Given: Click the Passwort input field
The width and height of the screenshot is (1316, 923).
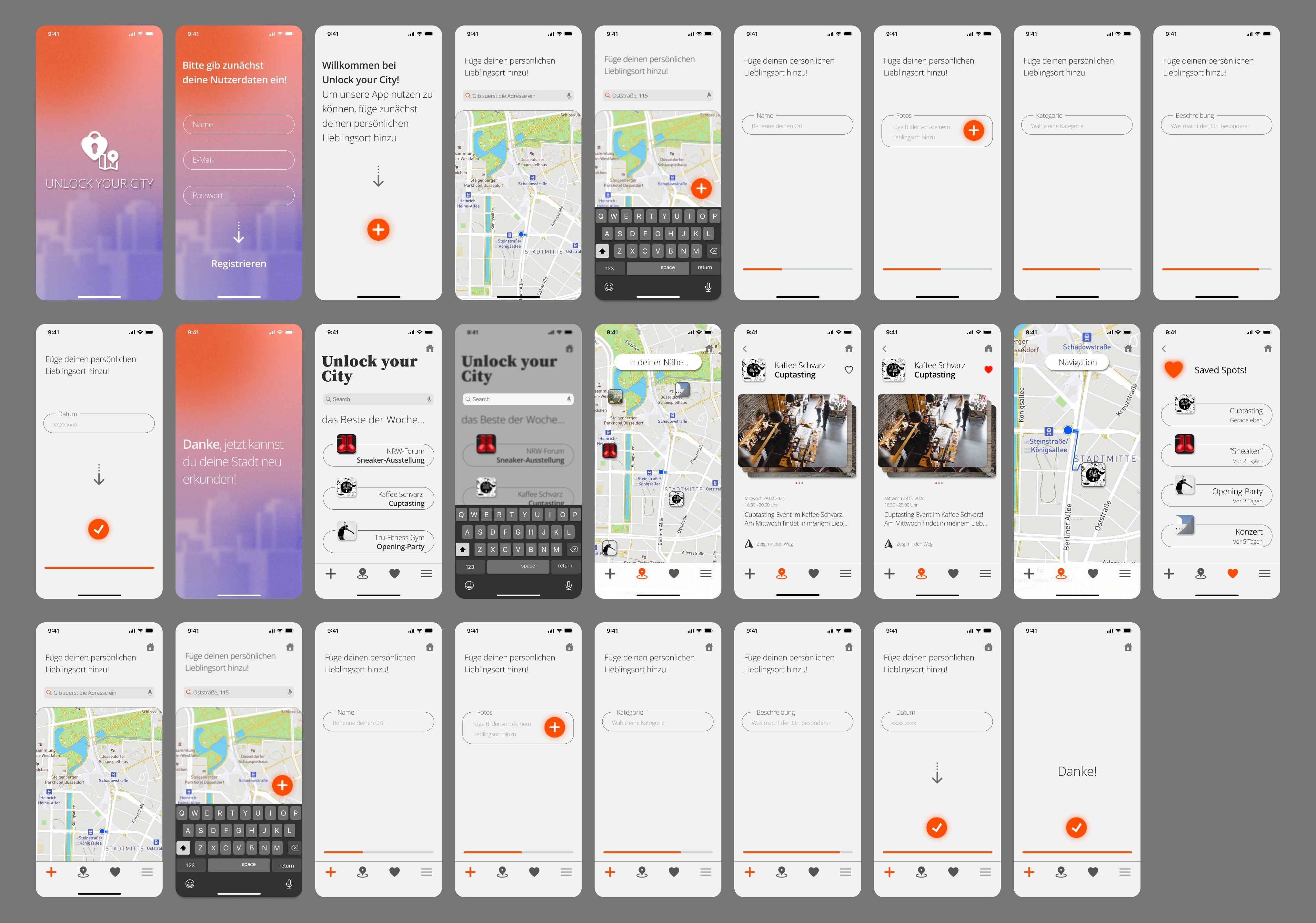Looking at the screenshot, I should pos(238,196).
